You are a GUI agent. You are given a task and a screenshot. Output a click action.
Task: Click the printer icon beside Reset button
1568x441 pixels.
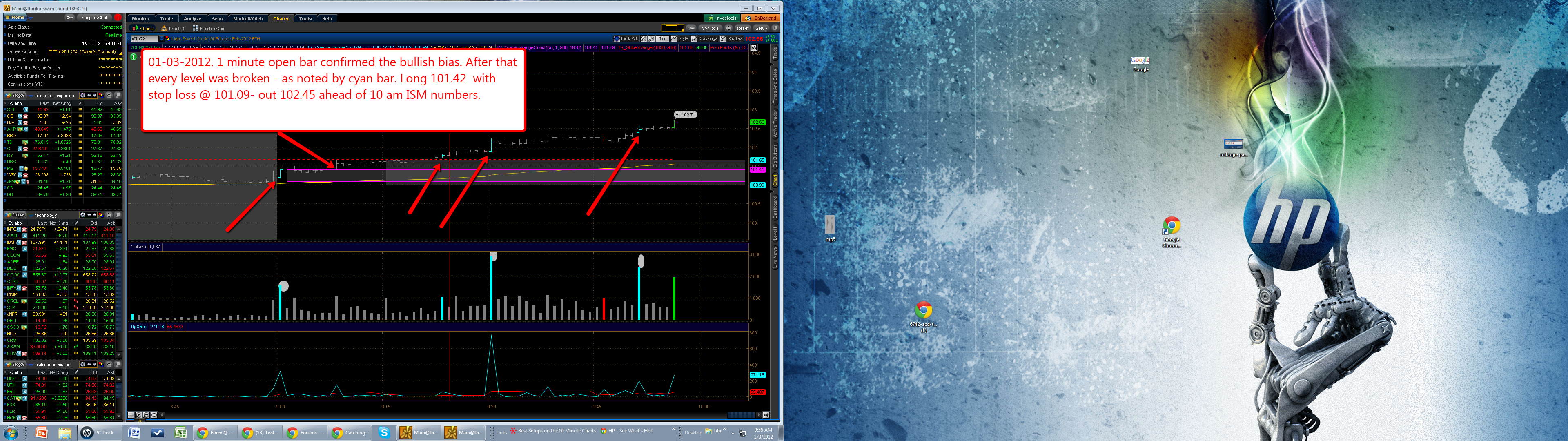(x=729, y=28)
